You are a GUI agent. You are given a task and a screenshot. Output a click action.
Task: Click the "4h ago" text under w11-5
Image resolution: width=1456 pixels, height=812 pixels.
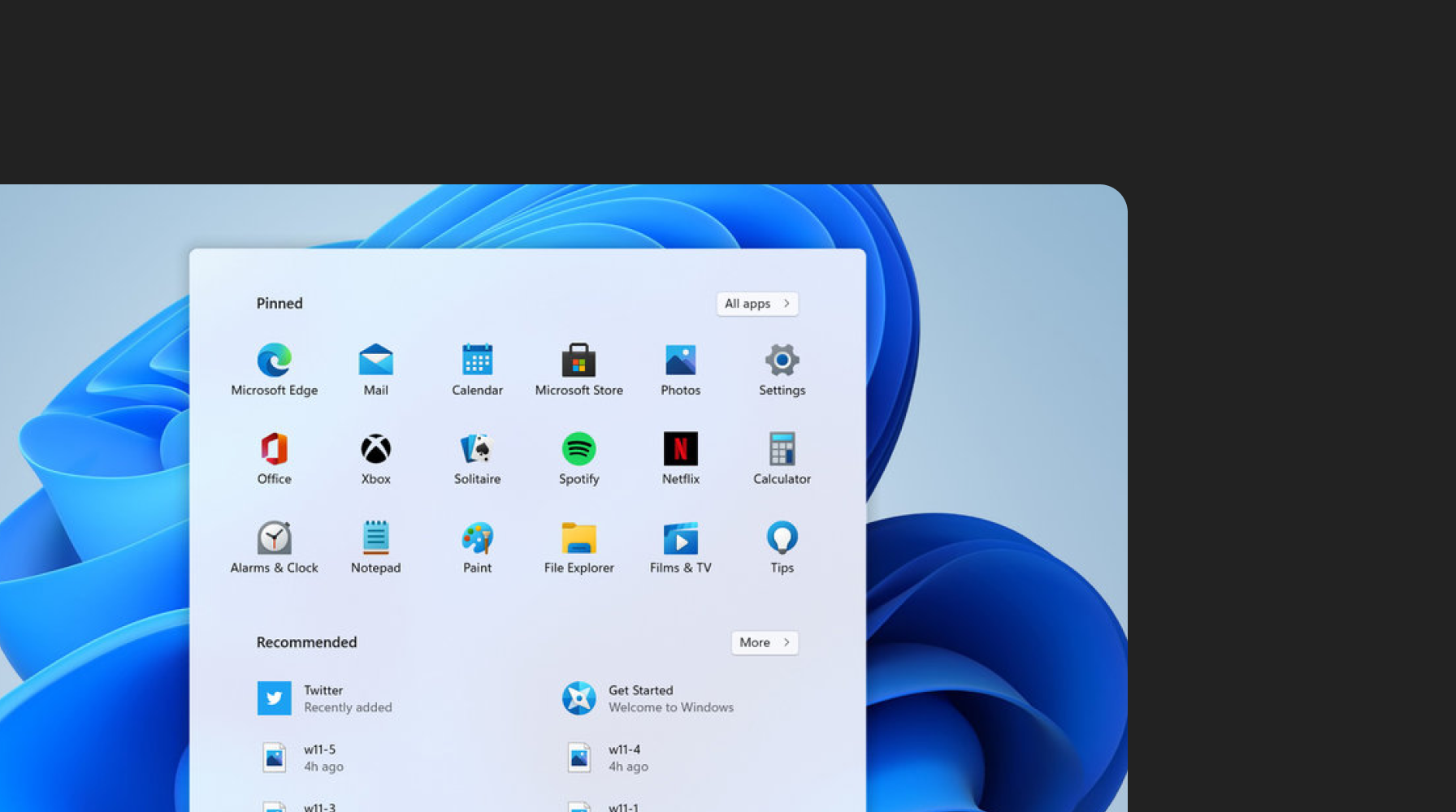click(x=323, y=767)
